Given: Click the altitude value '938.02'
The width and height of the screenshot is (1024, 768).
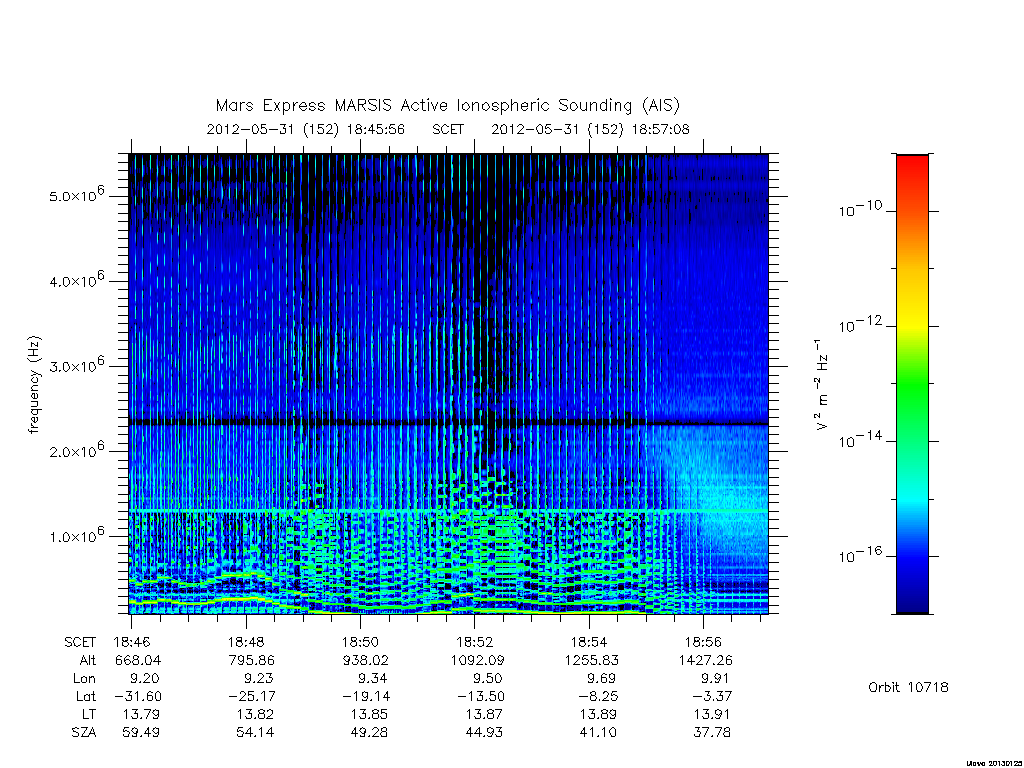Looking at the screenshot, I should pyautogui.click(x=366, y=660).
